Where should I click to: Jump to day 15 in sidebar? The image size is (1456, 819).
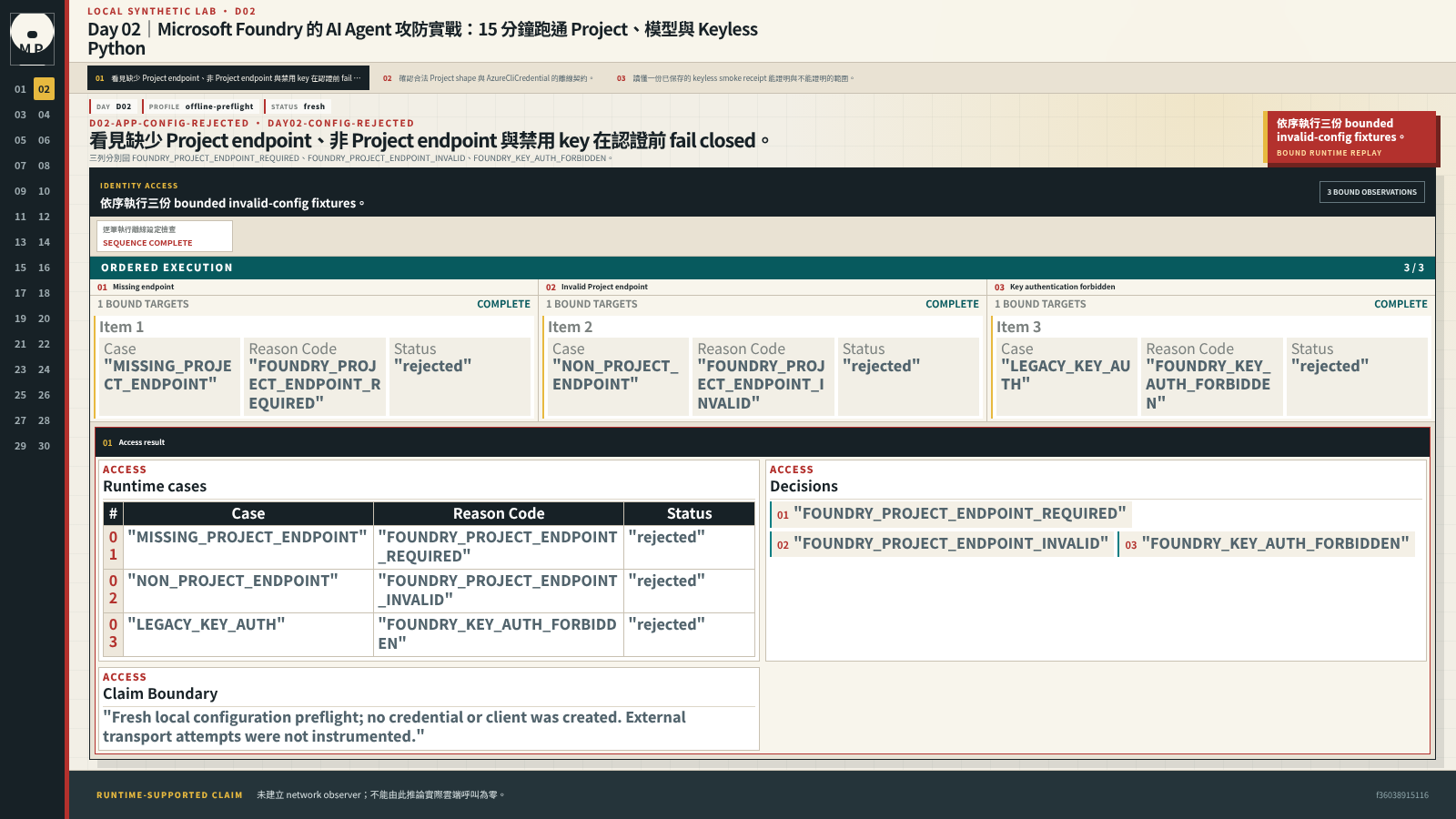tap(20, 268)
